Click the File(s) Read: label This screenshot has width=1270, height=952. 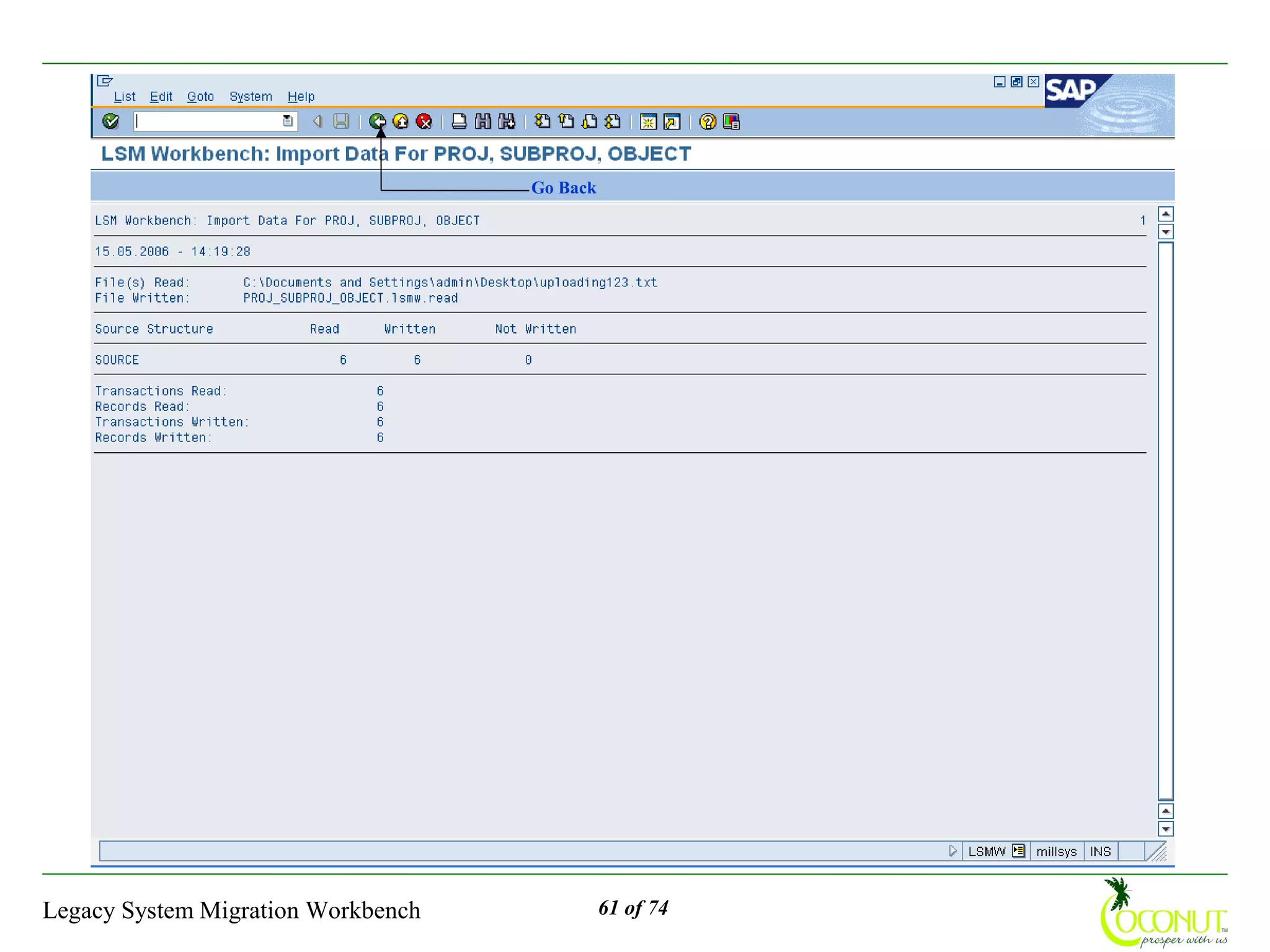142,283
